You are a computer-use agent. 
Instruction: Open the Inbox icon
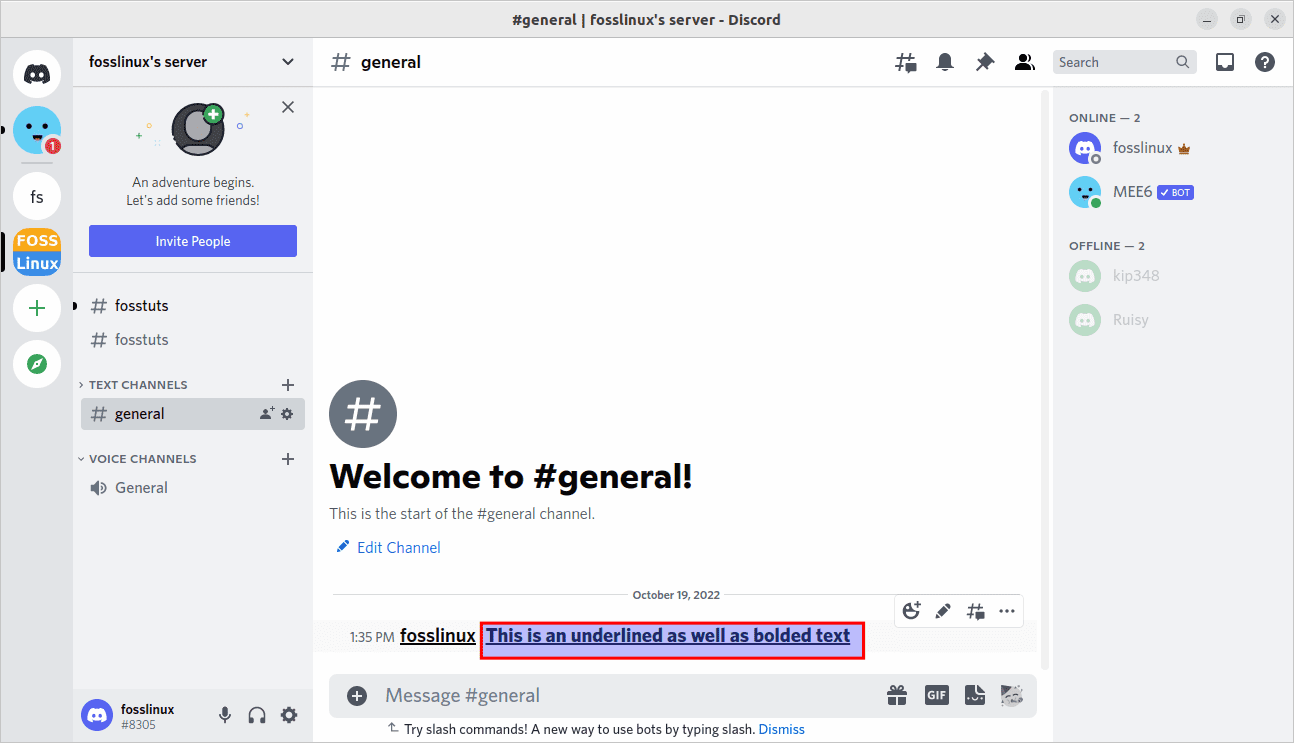pos(1225,62)
